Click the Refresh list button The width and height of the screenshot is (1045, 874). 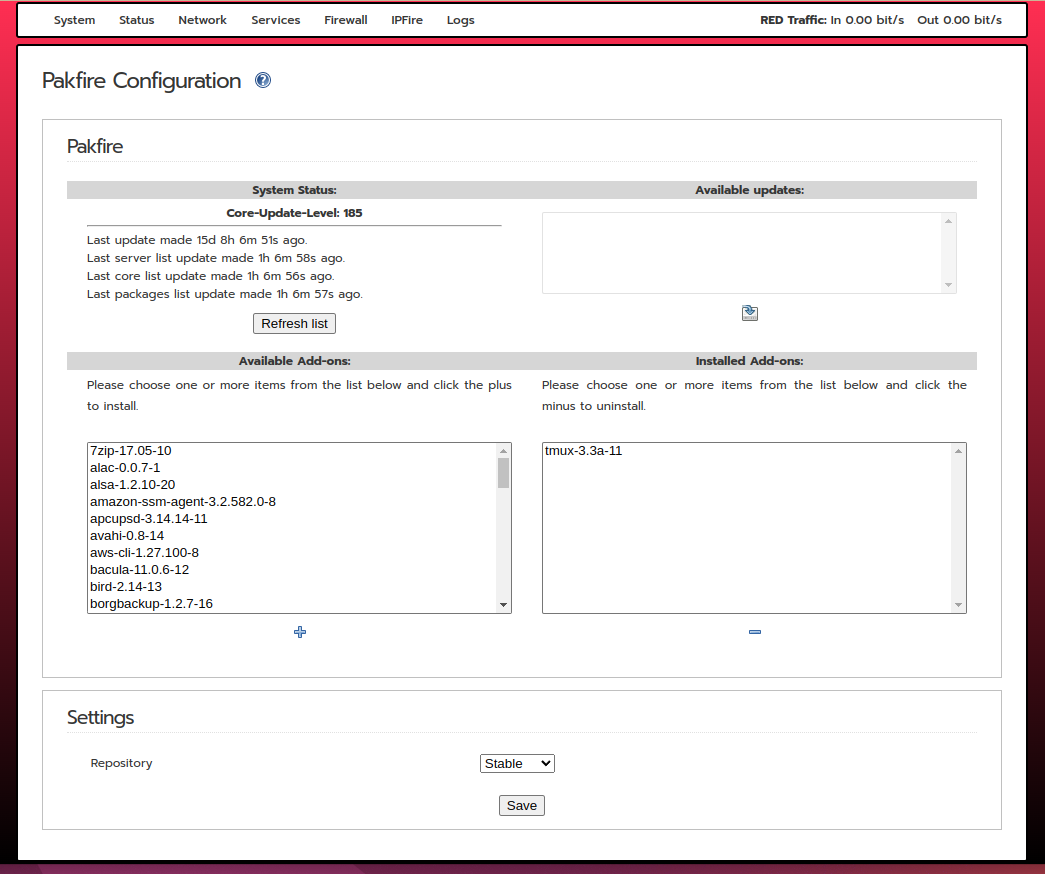coord(294,324)
